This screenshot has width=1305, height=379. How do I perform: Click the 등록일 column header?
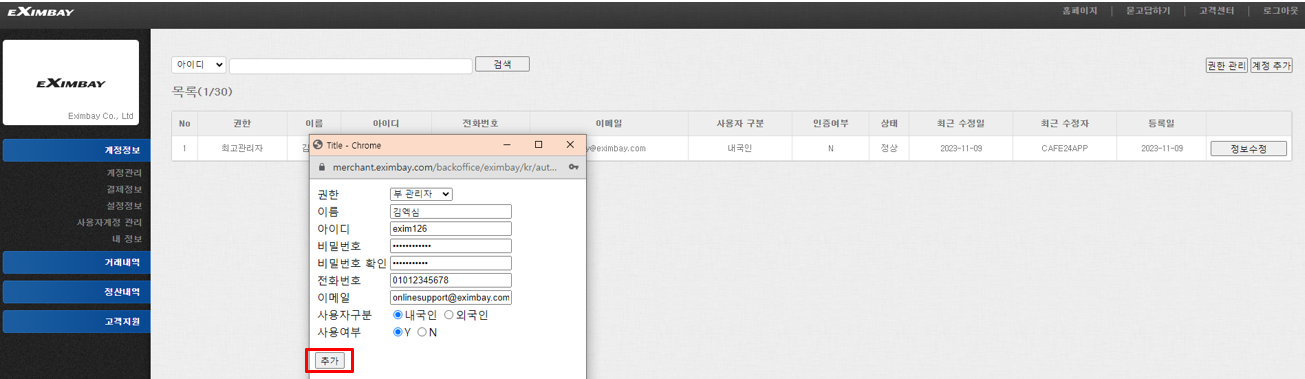[1160, 124]
